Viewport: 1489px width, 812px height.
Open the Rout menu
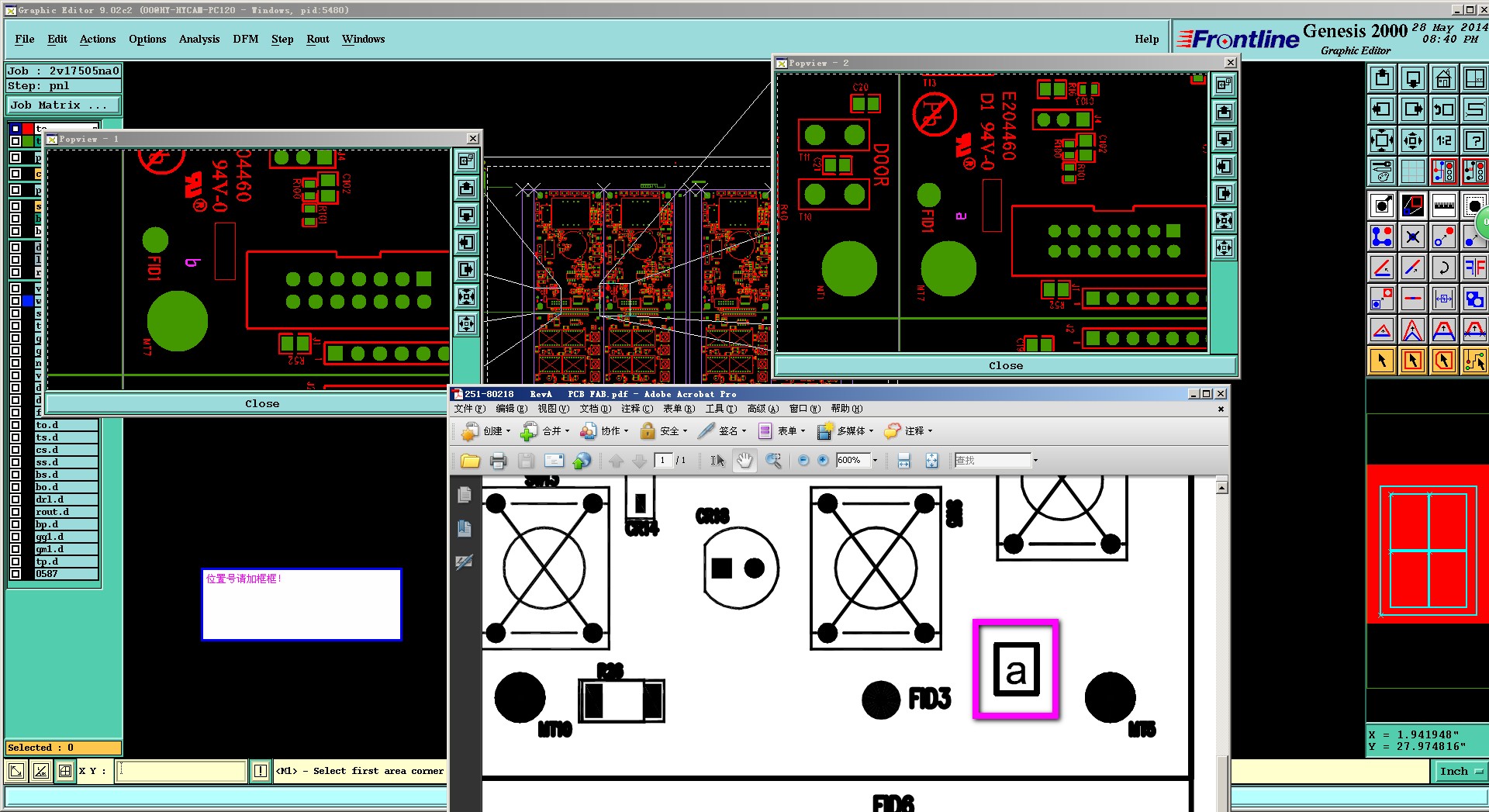[x=318, y=40]
